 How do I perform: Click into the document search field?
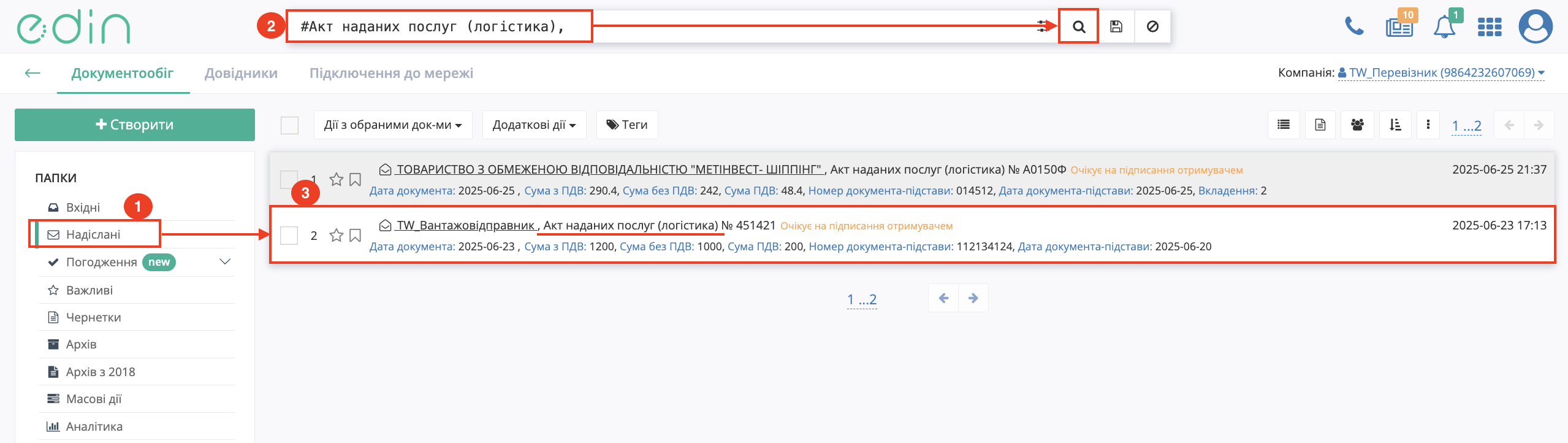click(797, 26)
